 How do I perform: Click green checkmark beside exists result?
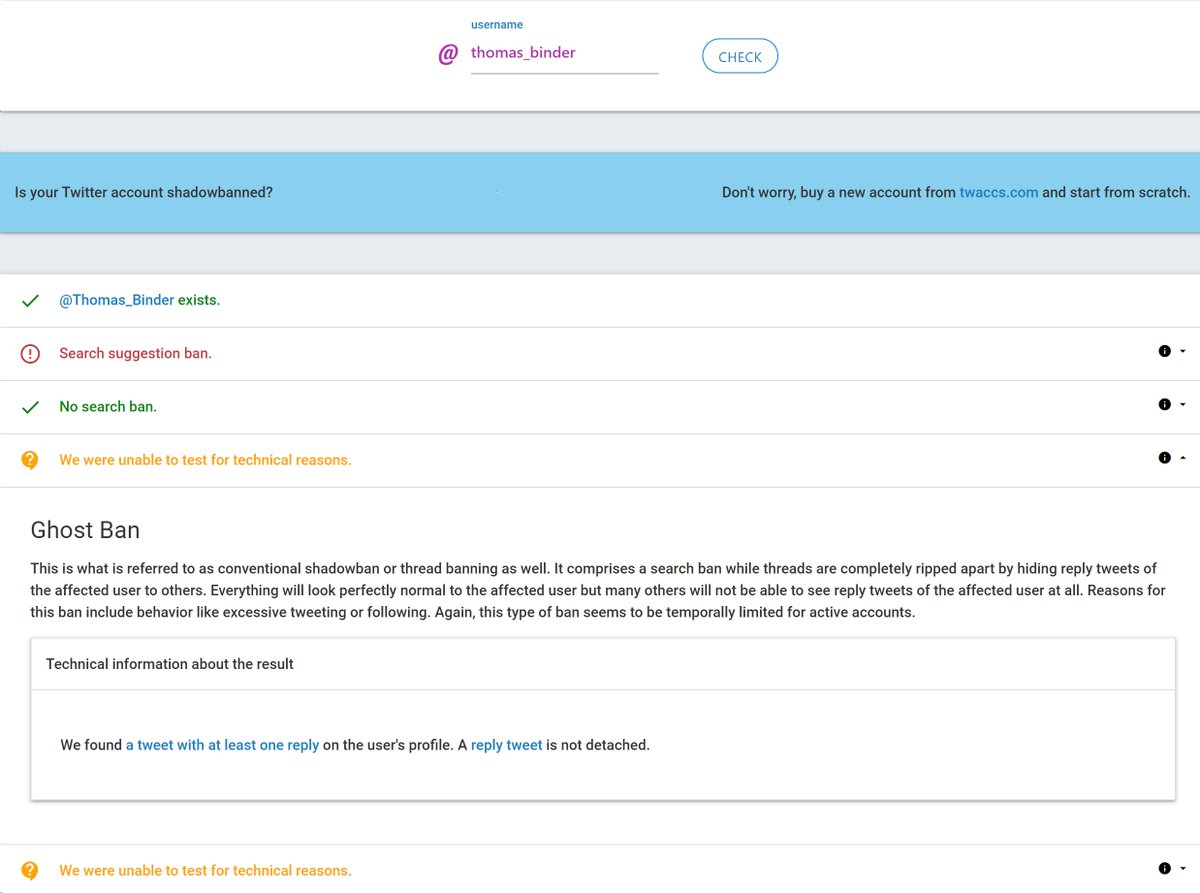point(30,300)
